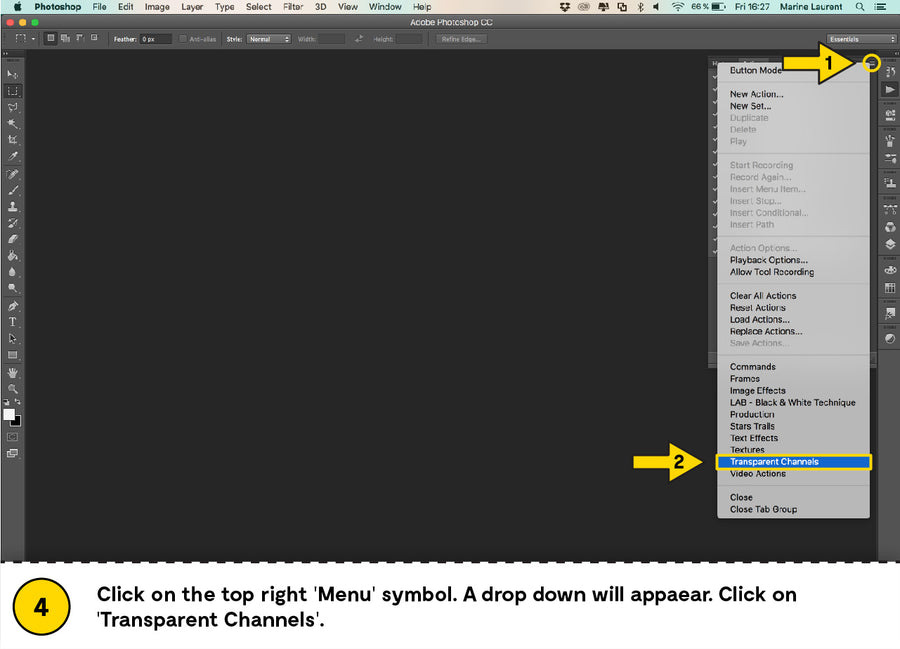Select the Move tool
The image size is (900, 649).
click(13, 75)
